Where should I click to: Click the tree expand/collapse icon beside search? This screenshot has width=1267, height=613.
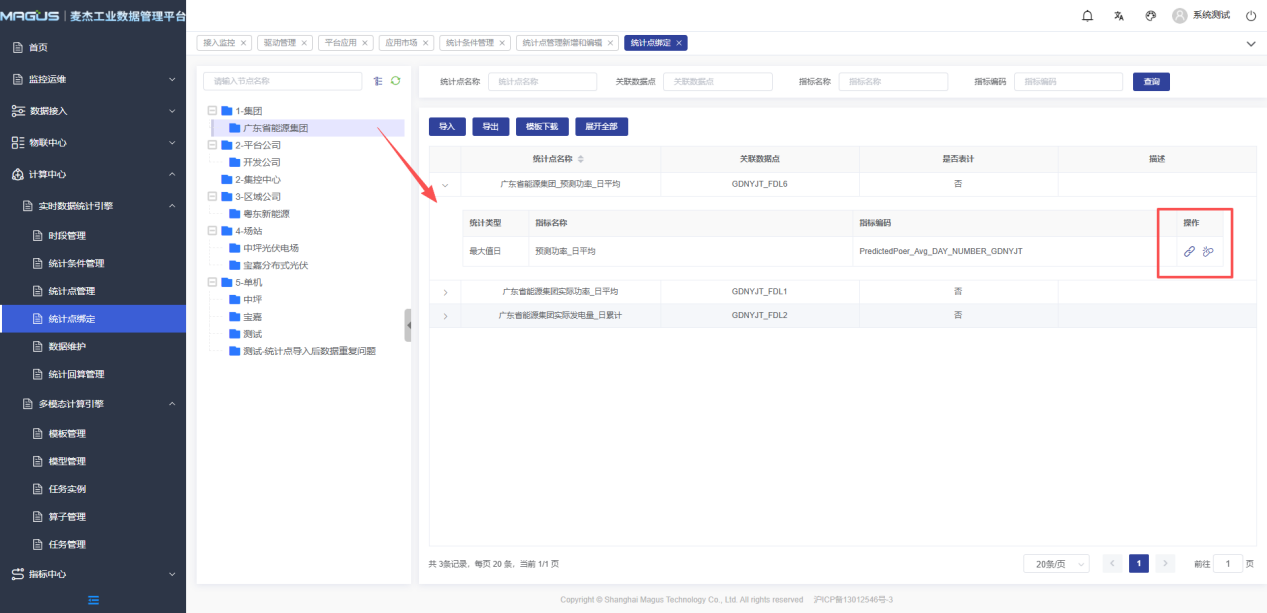377,81
